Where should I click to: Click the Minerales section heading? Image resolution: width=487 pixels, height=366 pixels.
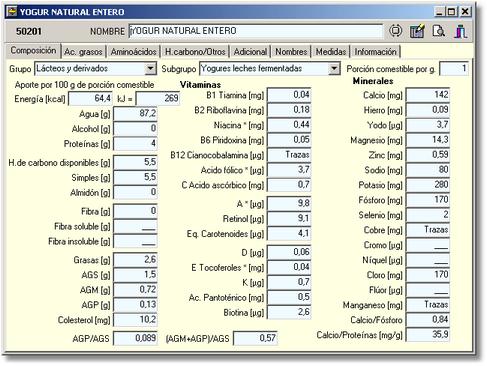pyautogui.click(x=373, y=81)
